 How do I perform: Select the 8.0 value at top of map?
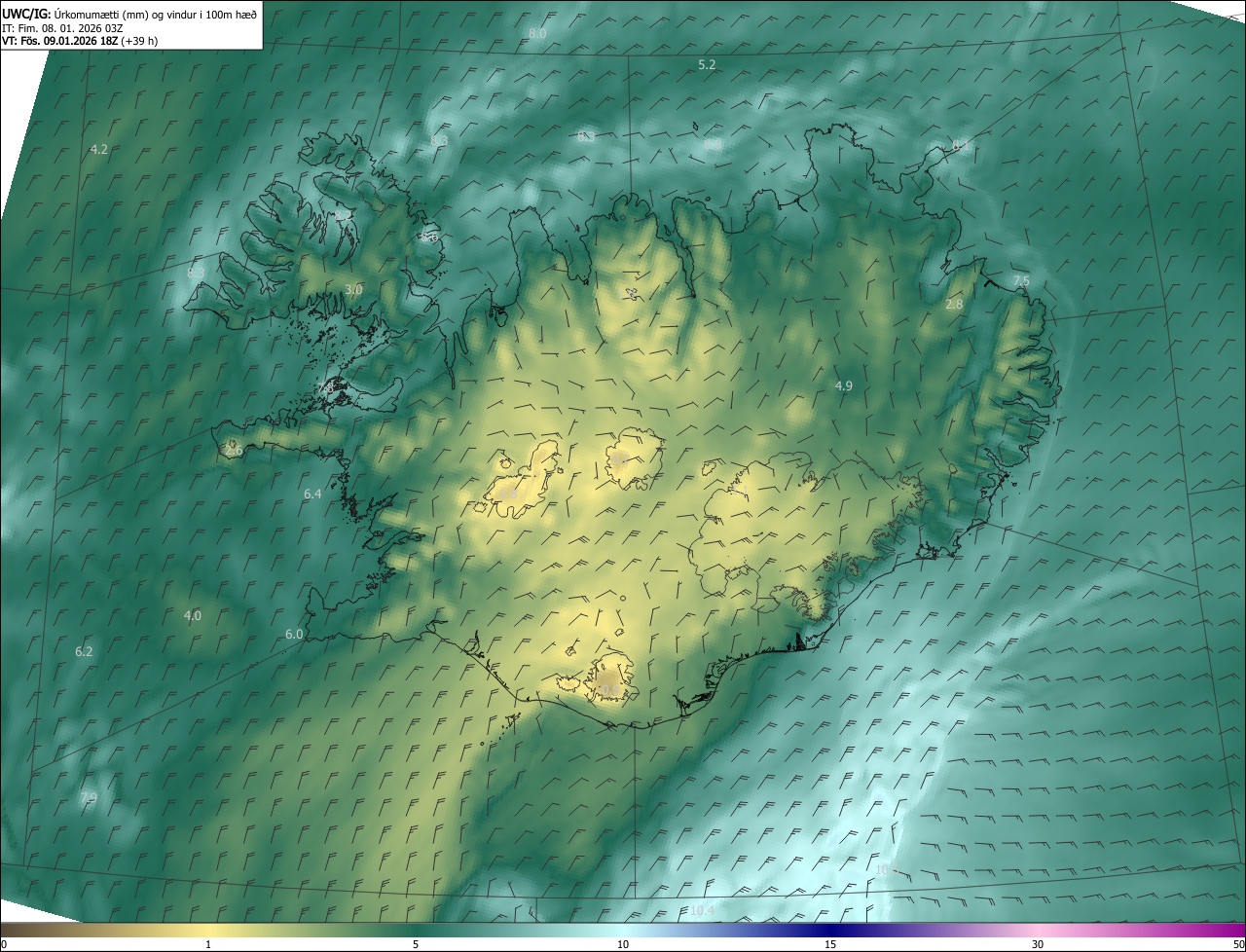coord(537,33)
